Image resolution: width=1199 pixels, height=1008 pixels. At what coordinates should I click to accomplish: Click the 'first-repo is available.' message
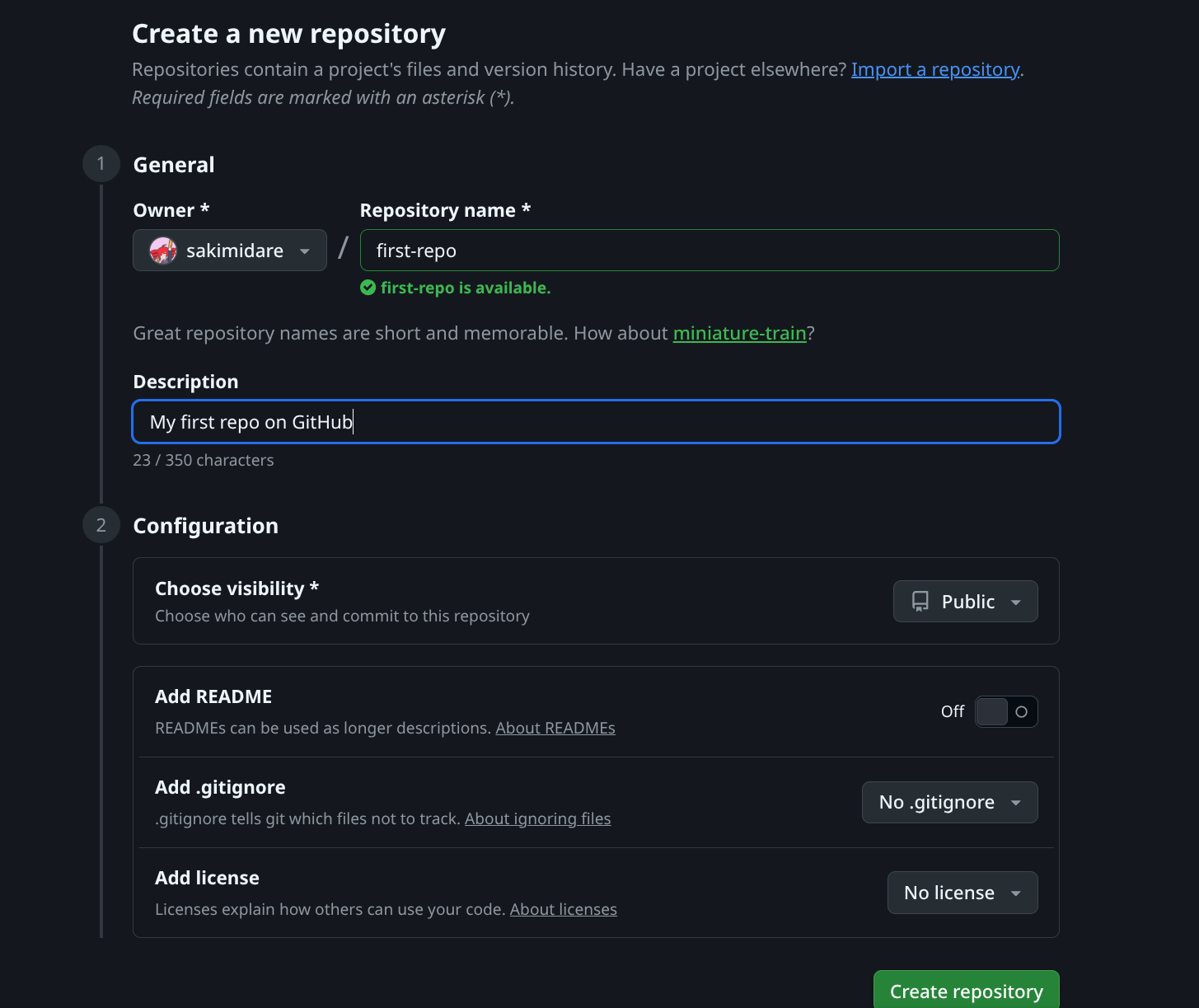coord(466,288)
